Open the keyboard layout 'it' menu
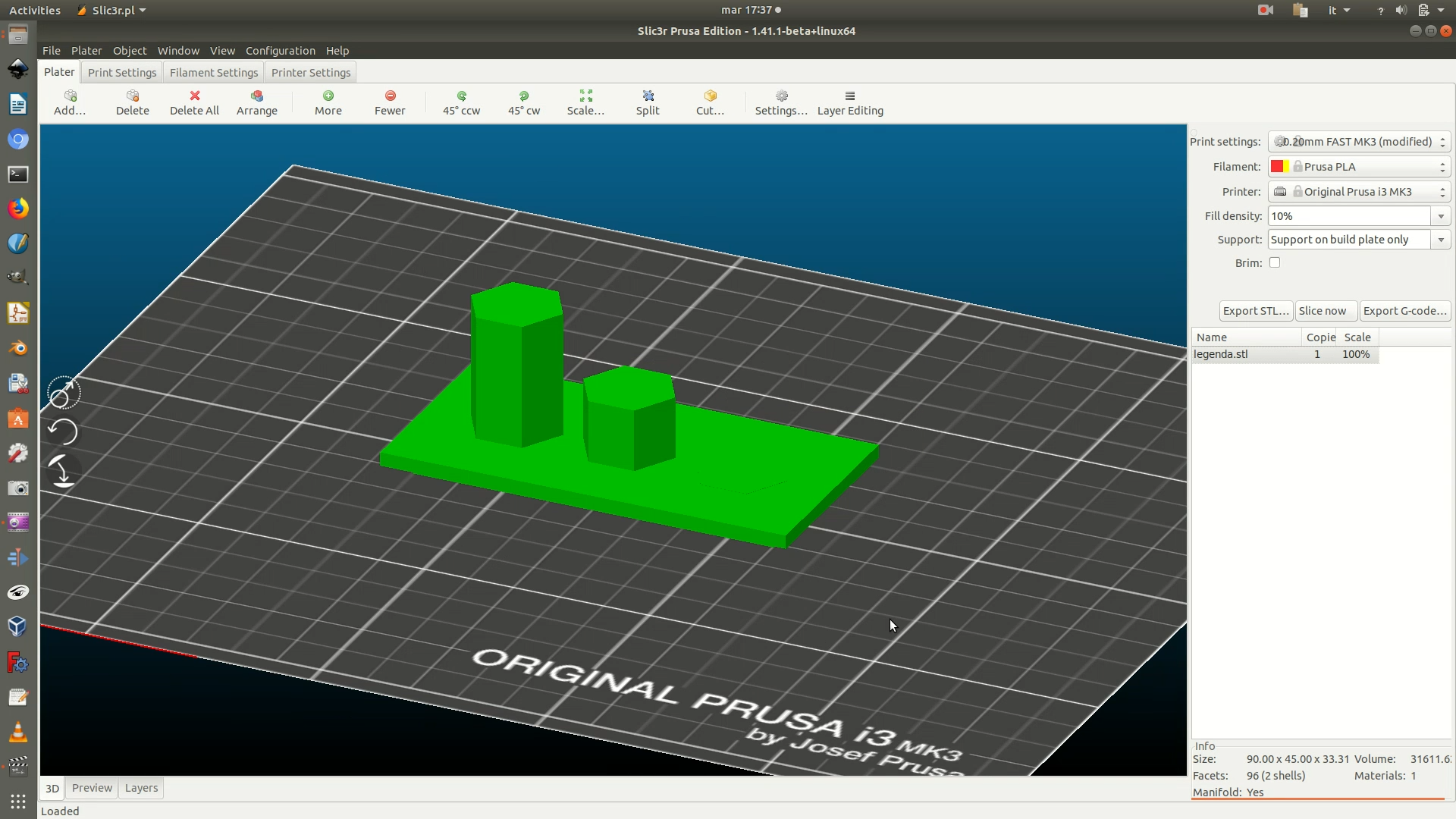Viewport: 1456px width, 819px height. click(x=1338, y=10)
